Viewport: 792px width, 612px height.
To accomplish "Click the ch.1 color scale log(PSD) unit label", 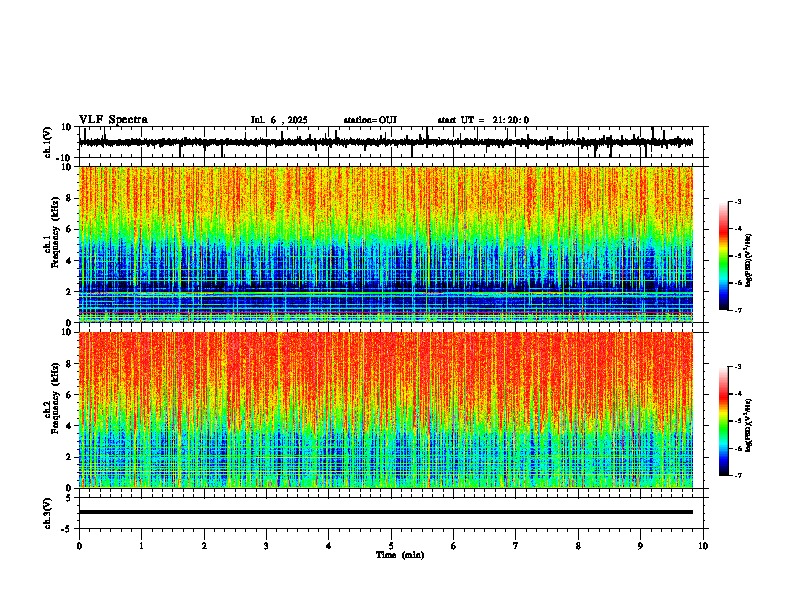I will 749,261.
